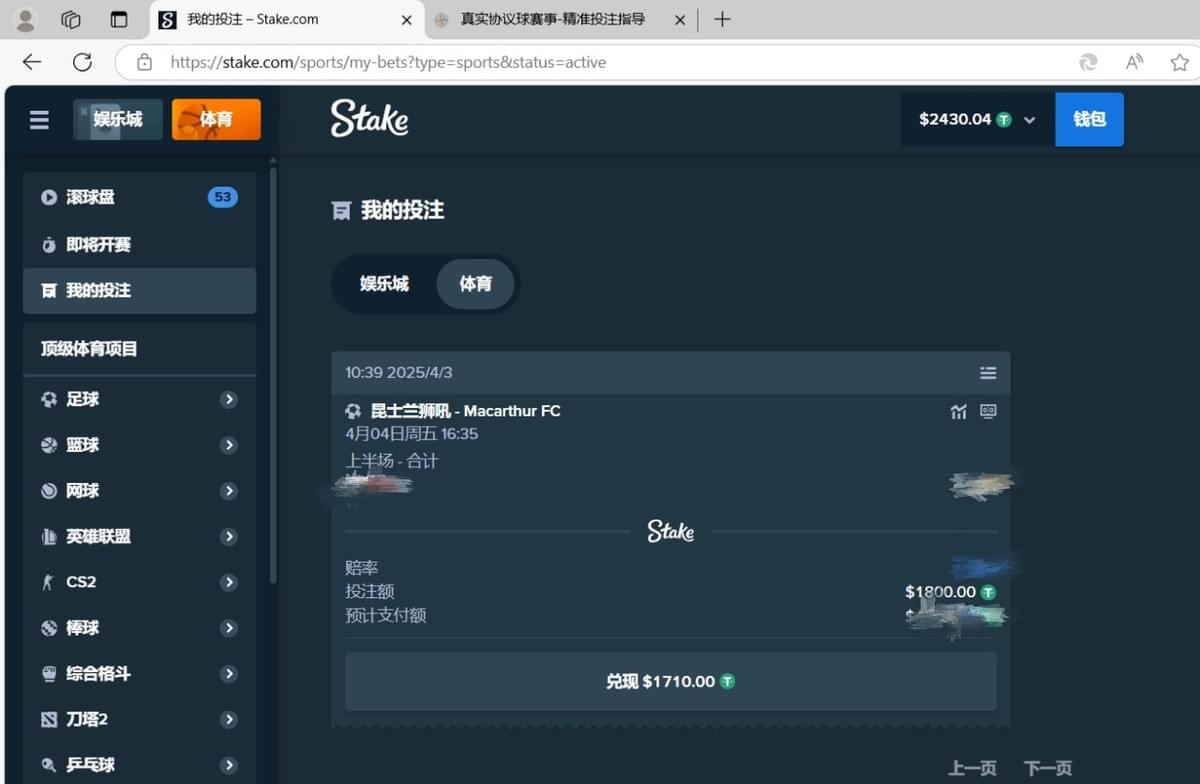Open bet slip options list icon

[988, 373]
